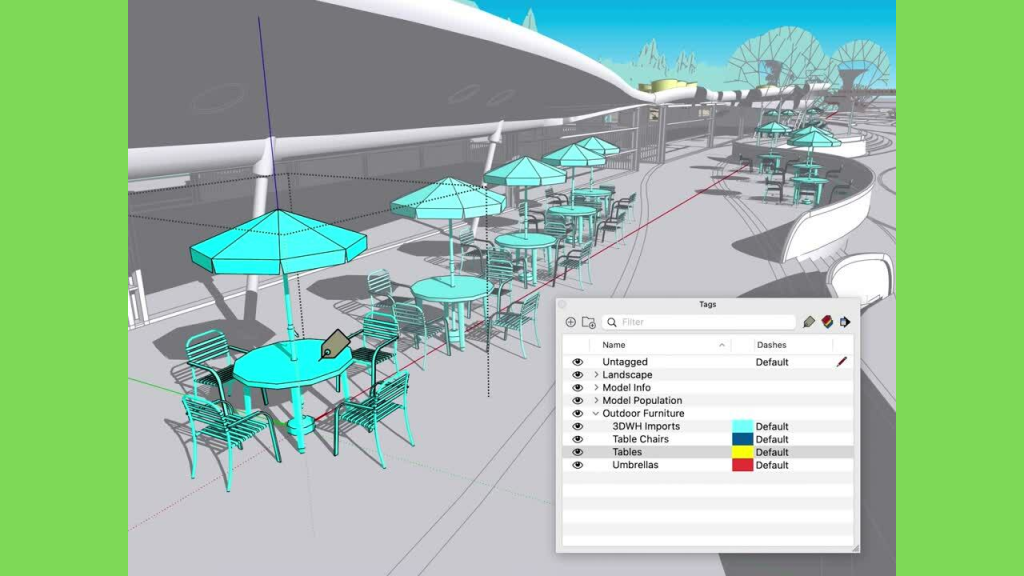Select the Umbrellas tag name
This screenshot has height=576, width=1024.
pyautogui.click(x=635, y=465)
